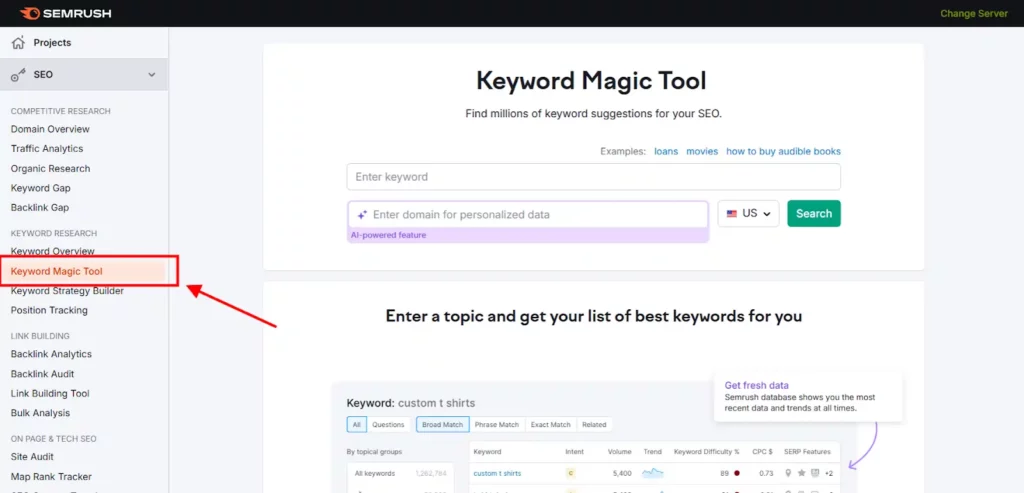Viewport: 1024px width, 493px height.
Task: Select the All filter tab in preview
Action: [x=357, y=424]
